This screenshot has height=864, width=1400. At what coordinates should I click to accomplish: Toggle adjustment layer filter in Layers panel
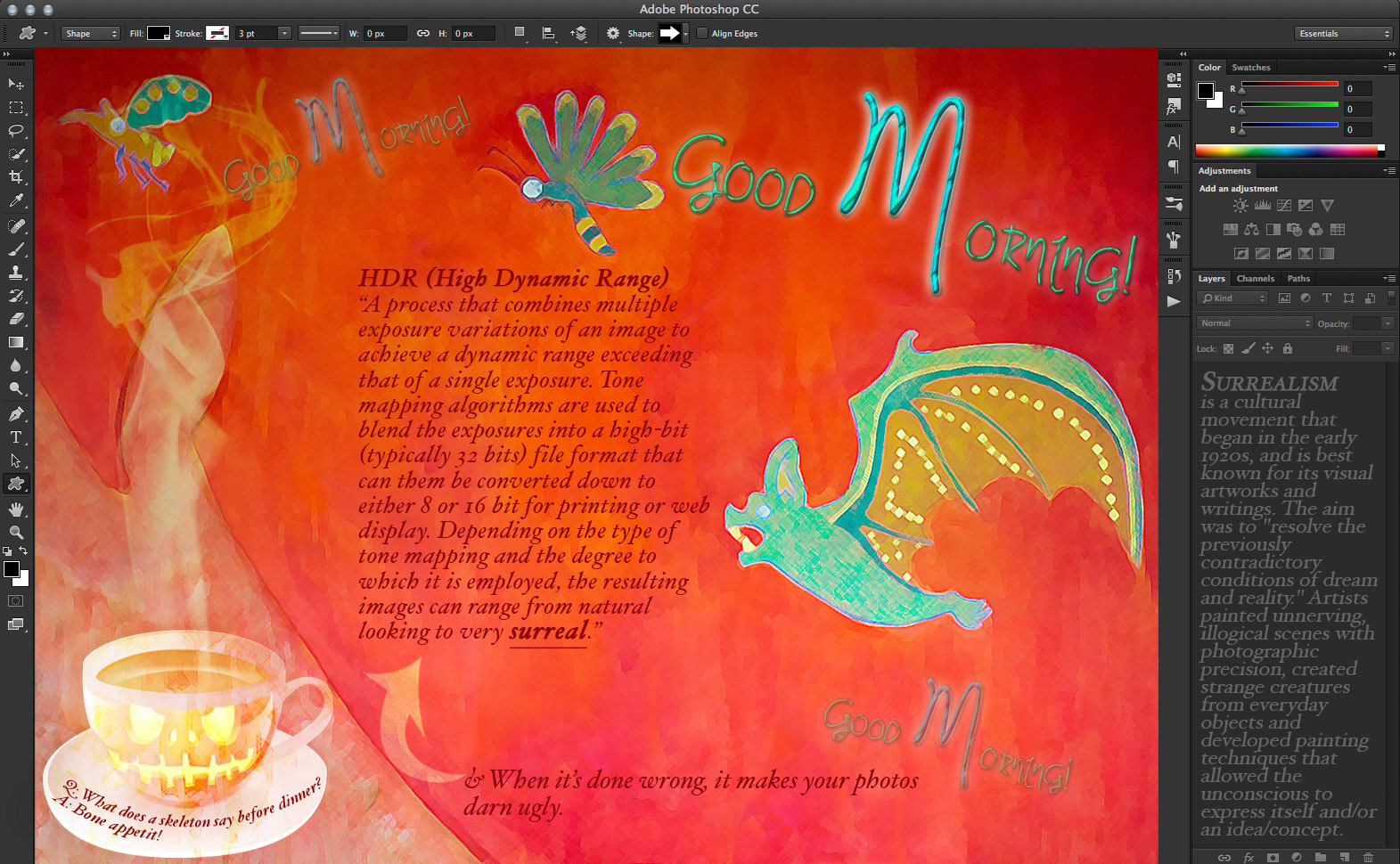tap(1306, 298)
